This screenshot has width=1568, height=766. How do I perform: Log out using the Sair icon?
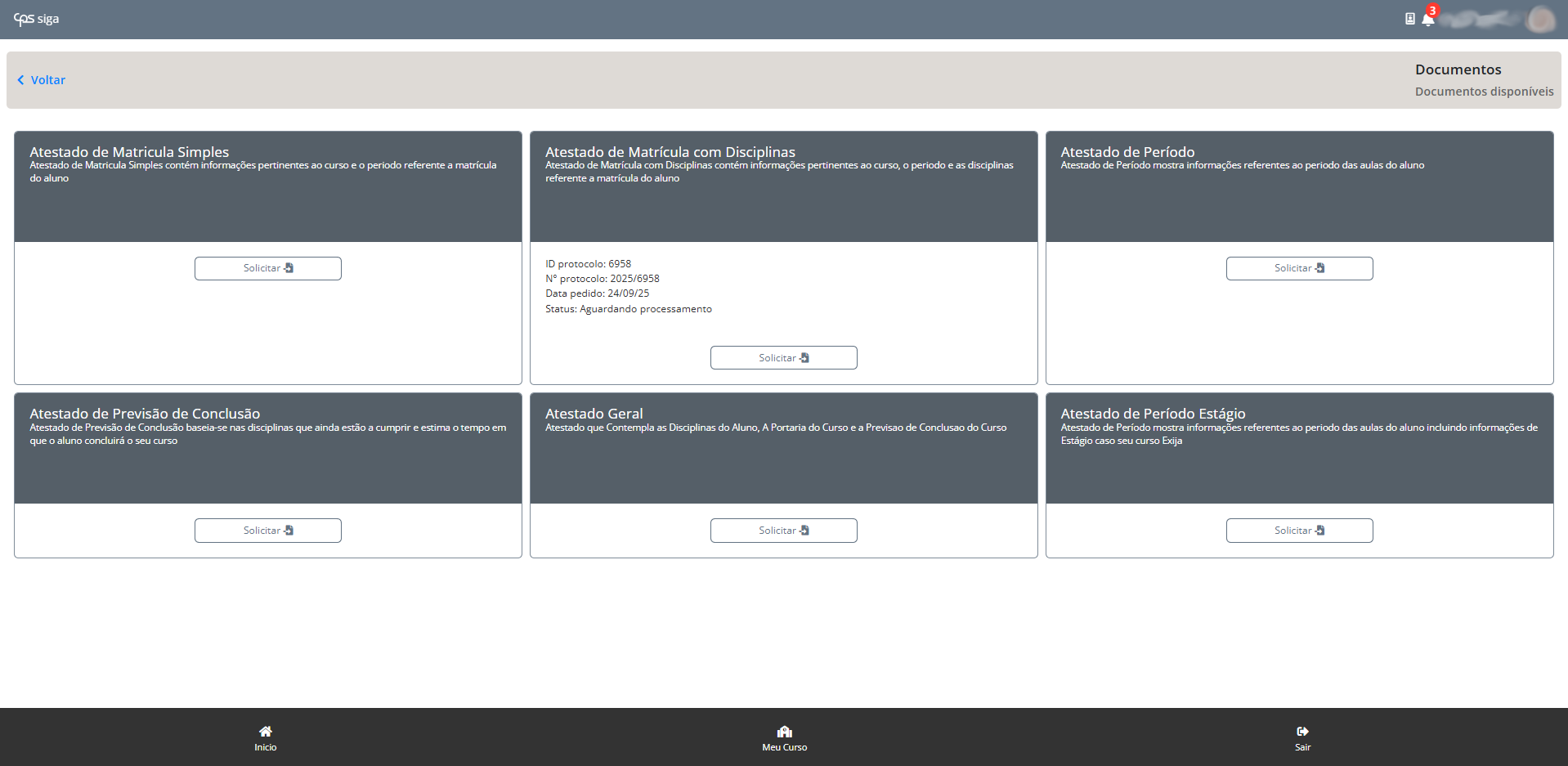(1302, 732)
